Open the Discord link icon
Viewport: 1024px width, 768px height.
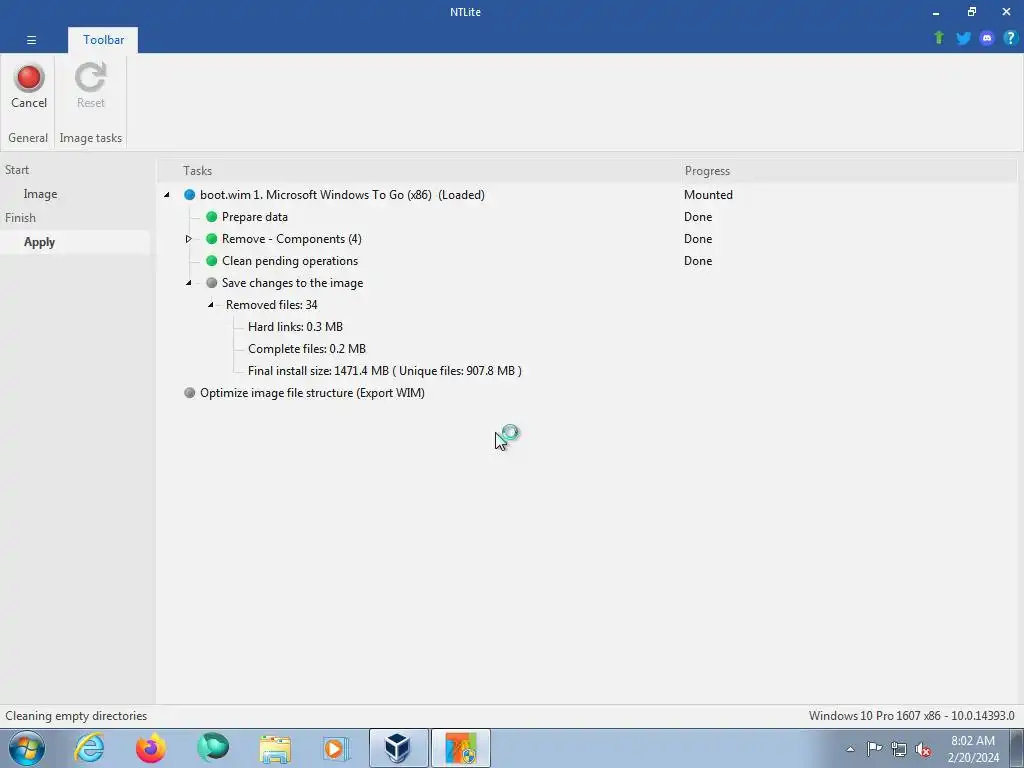click(987, 38)
